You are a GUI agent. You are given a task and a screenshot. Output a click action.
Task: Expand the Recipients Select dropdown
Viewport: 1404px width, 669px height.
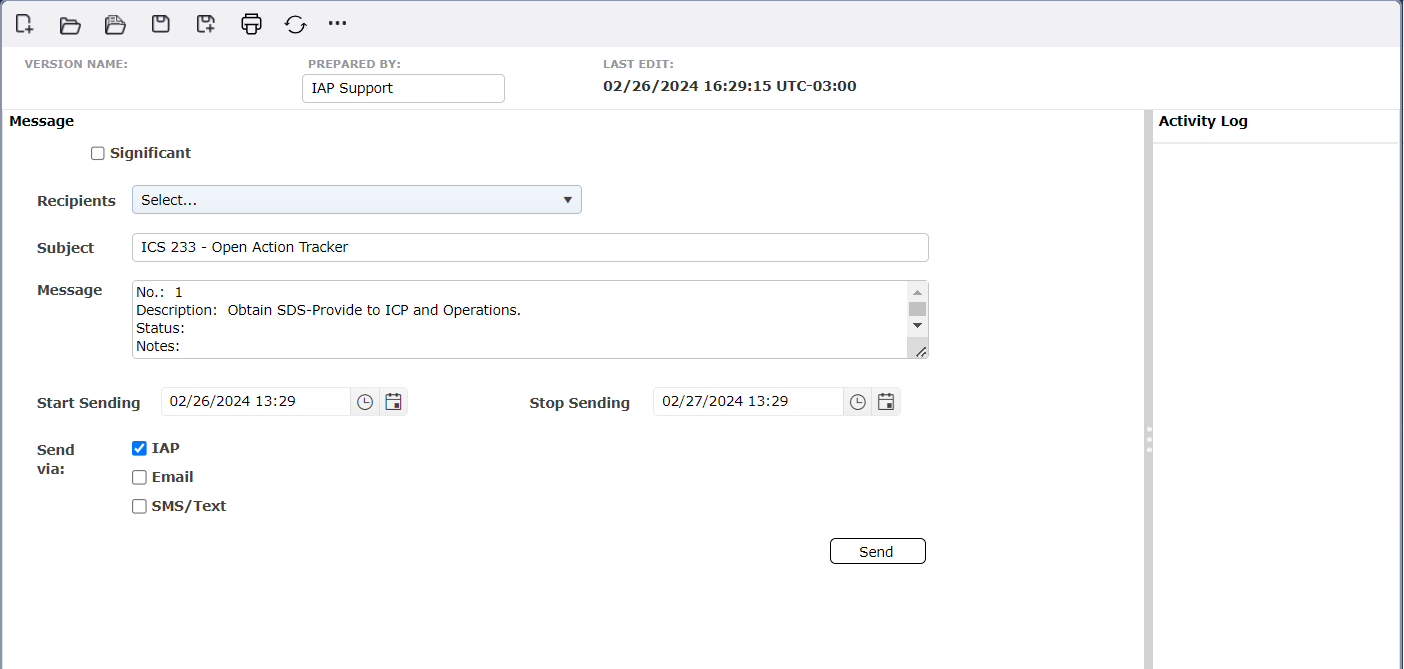pyautogui.click(x=356, y=200)
